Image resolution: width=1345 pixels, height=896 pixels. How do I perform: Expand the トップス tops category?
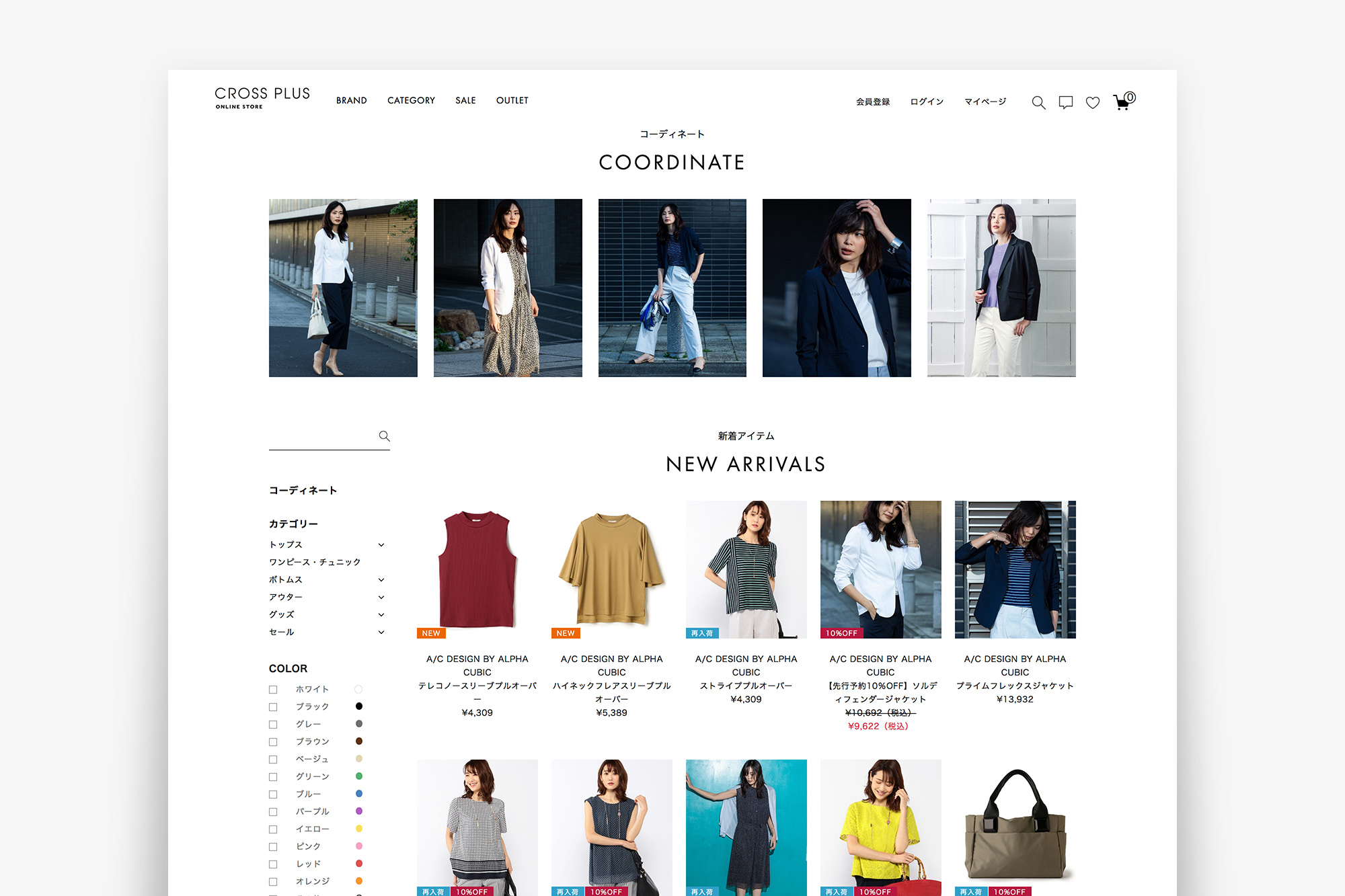(x=382, y=545)
